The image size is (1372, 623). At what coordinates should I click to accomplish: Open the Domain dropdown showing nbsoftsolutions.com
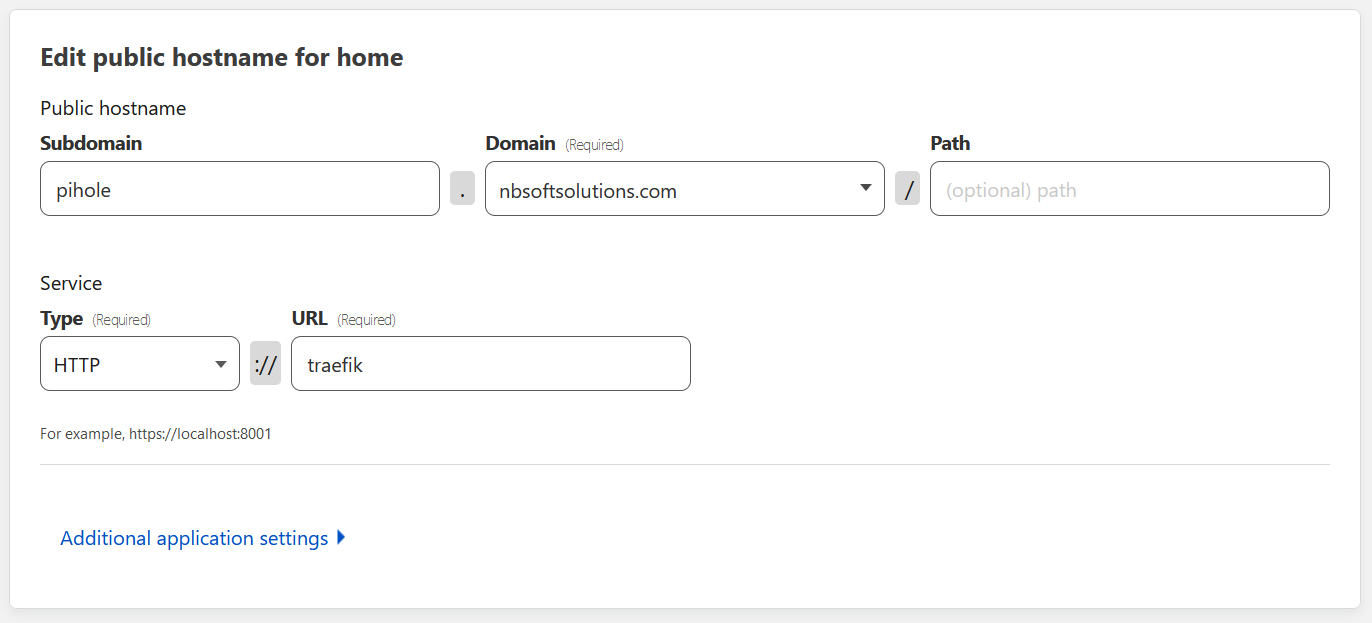[670, 189]
